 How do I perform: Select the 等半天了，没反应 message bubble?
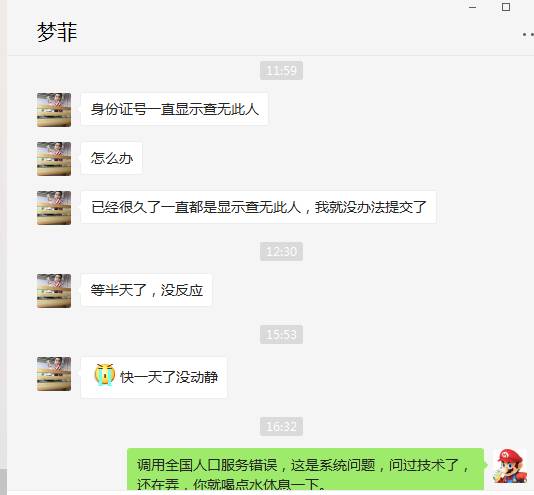point(146,290)
